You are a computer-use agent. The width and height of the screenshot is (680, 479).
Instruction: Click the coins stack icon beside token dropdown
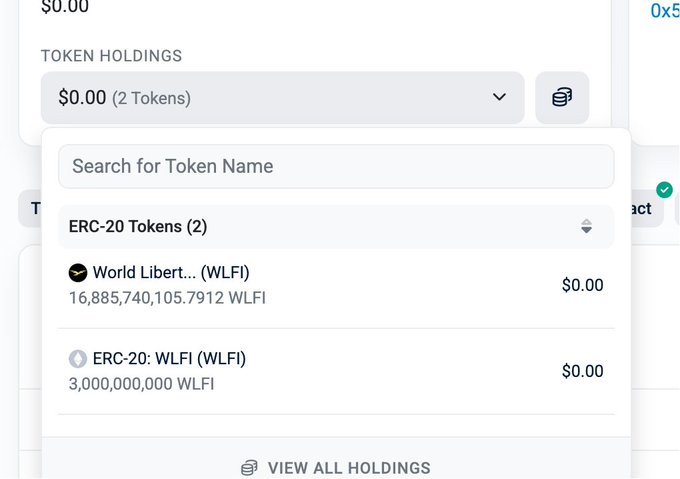(562, 98)
